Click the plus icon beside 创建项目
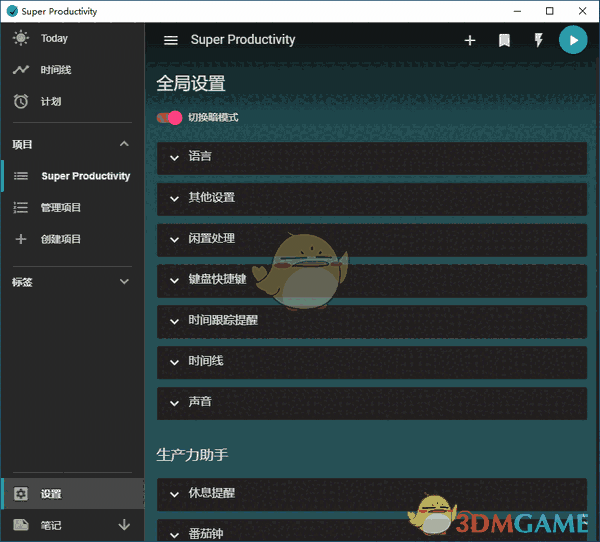The height and width of the screenshot is (542, 600). click(x=21, y=239)
